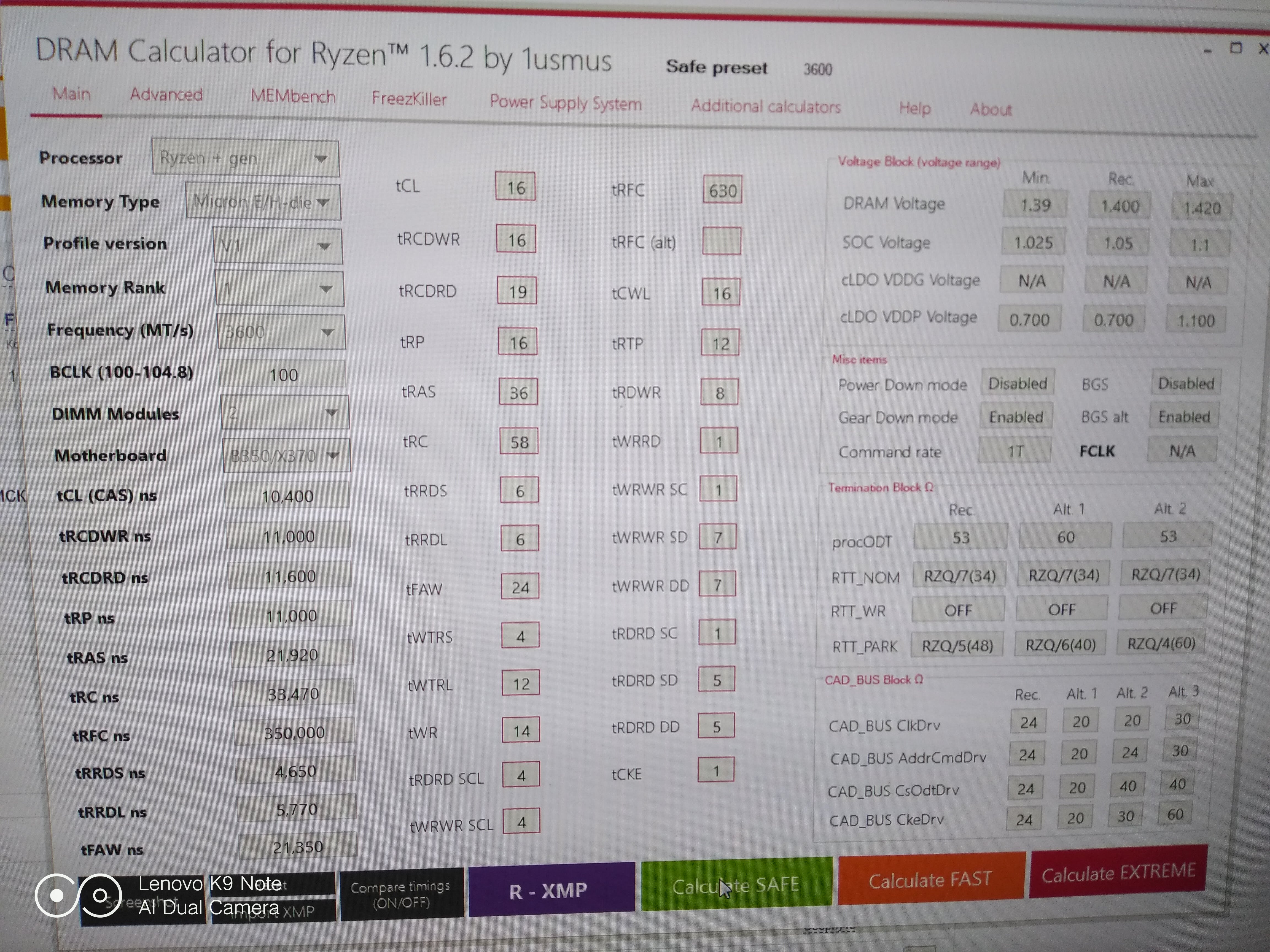Open Additional calculators tab
Image resolution: width=1270 pixels, height=952 pixels.
(765, 107)
